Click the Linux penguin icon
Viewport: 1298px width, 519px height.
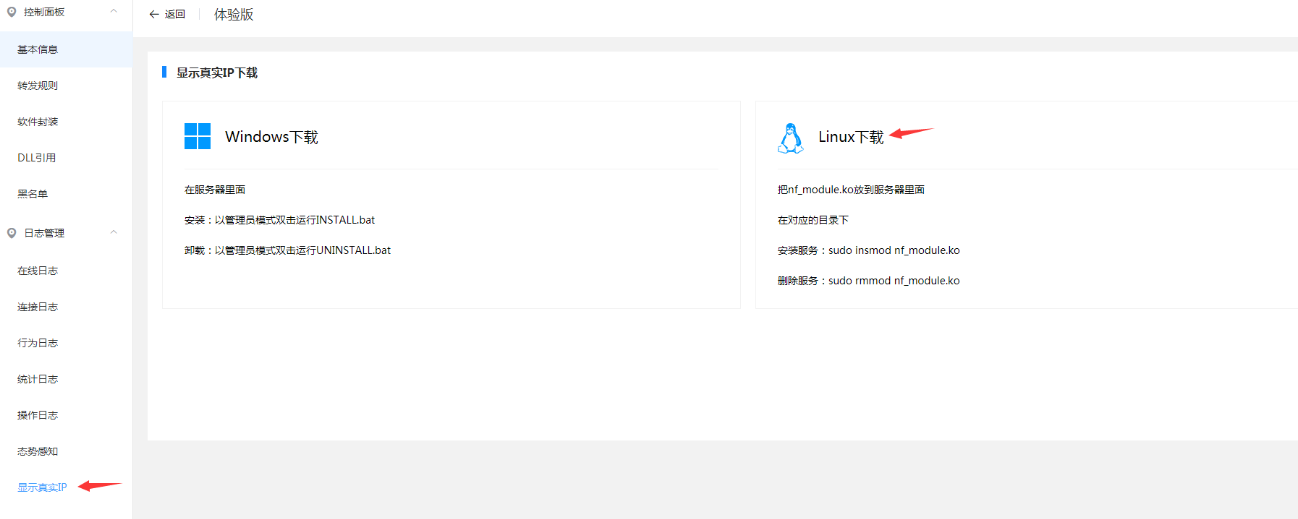coord(790,138)
